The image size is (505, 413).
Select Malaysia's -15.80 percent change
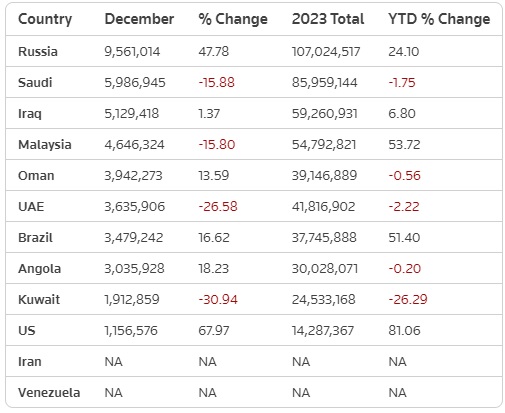[x=217, y=145]
